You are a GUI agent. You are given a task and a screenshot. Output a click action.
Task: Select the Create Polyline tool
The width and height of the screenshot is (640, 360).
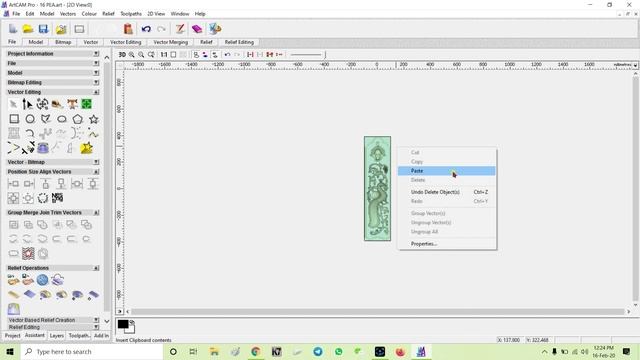click(46, 119)
